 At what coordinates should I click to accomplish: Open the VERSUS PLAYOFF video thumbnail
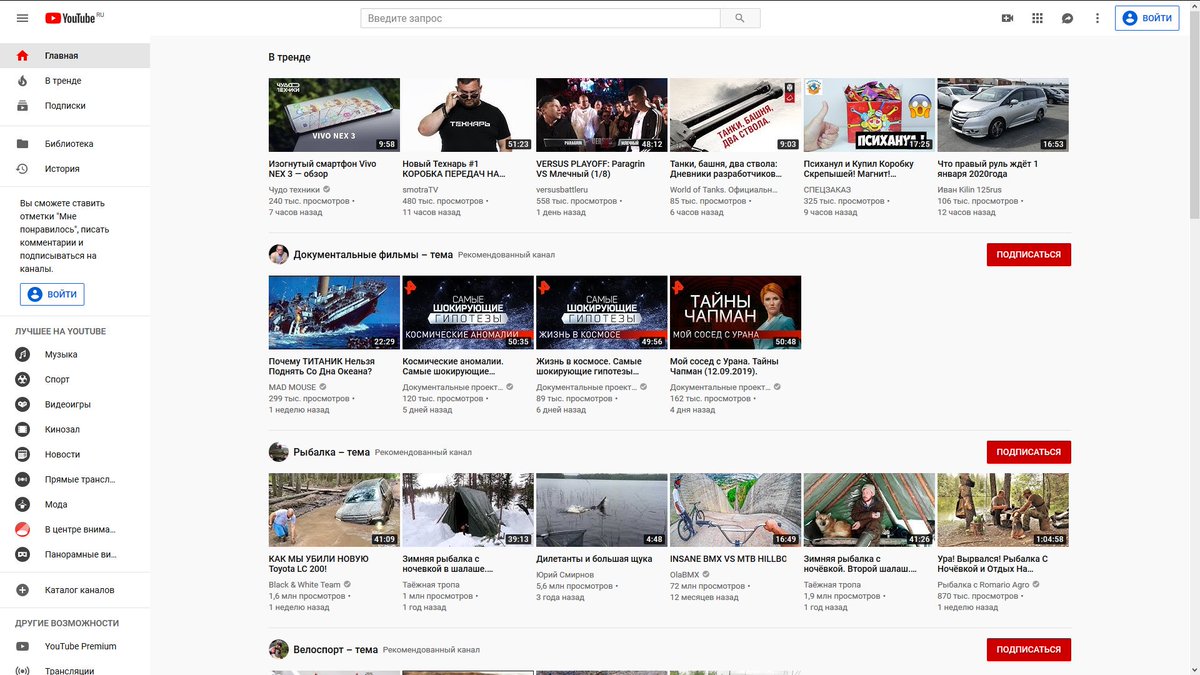[601, 115]
